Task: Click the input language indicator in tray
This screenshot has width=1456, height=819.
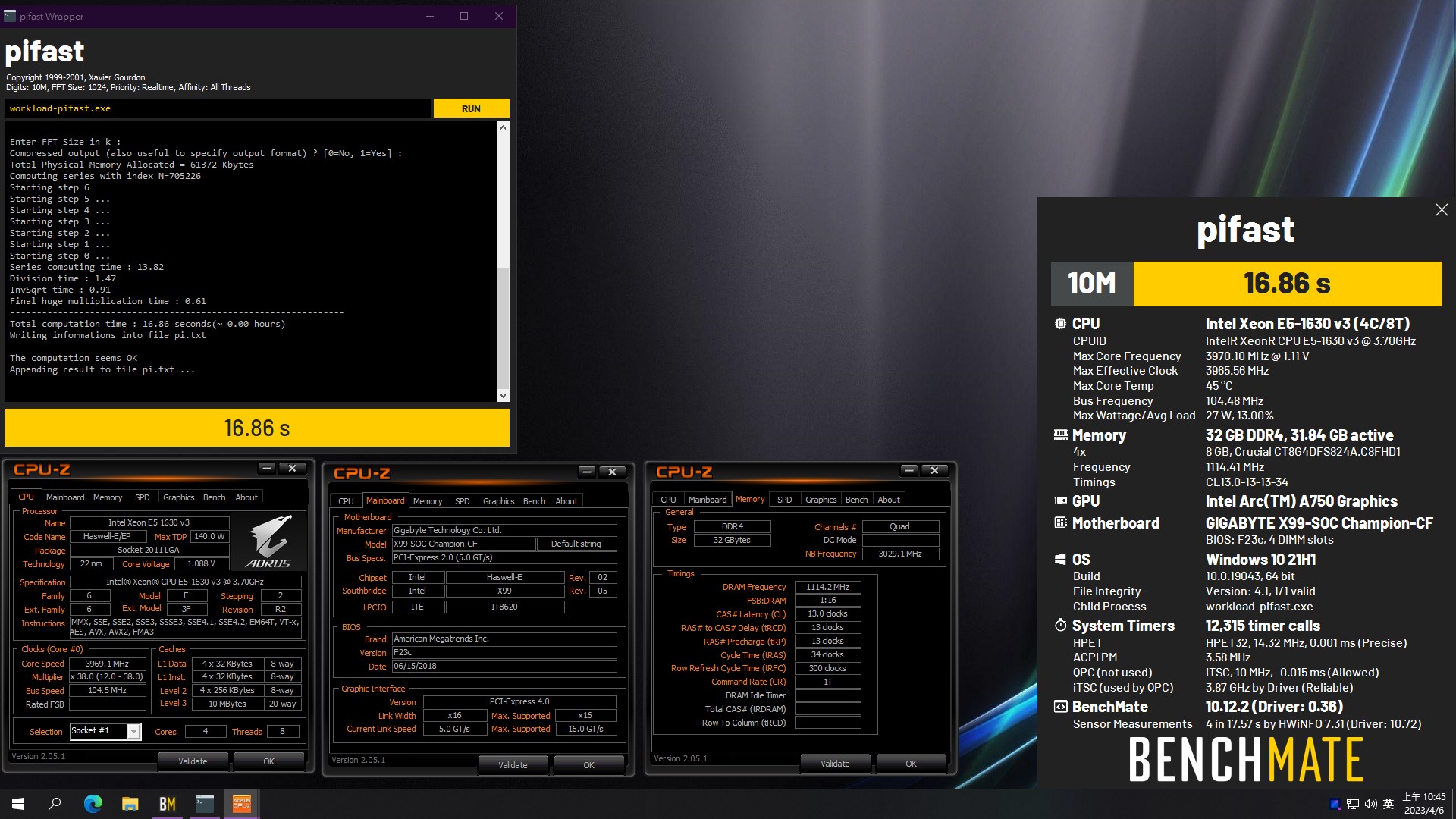Action: (1389, 804)
